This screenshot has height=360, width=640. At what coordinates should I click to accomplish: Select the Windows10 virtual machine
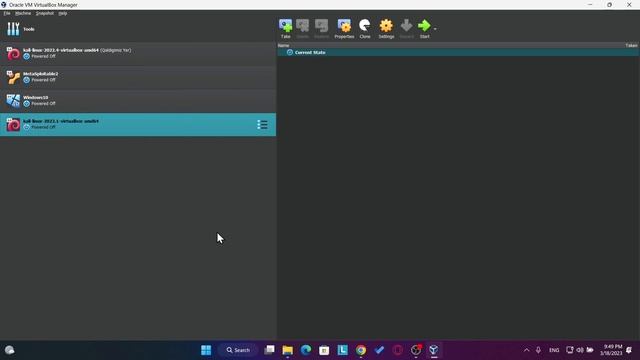[x=138, y=101]
